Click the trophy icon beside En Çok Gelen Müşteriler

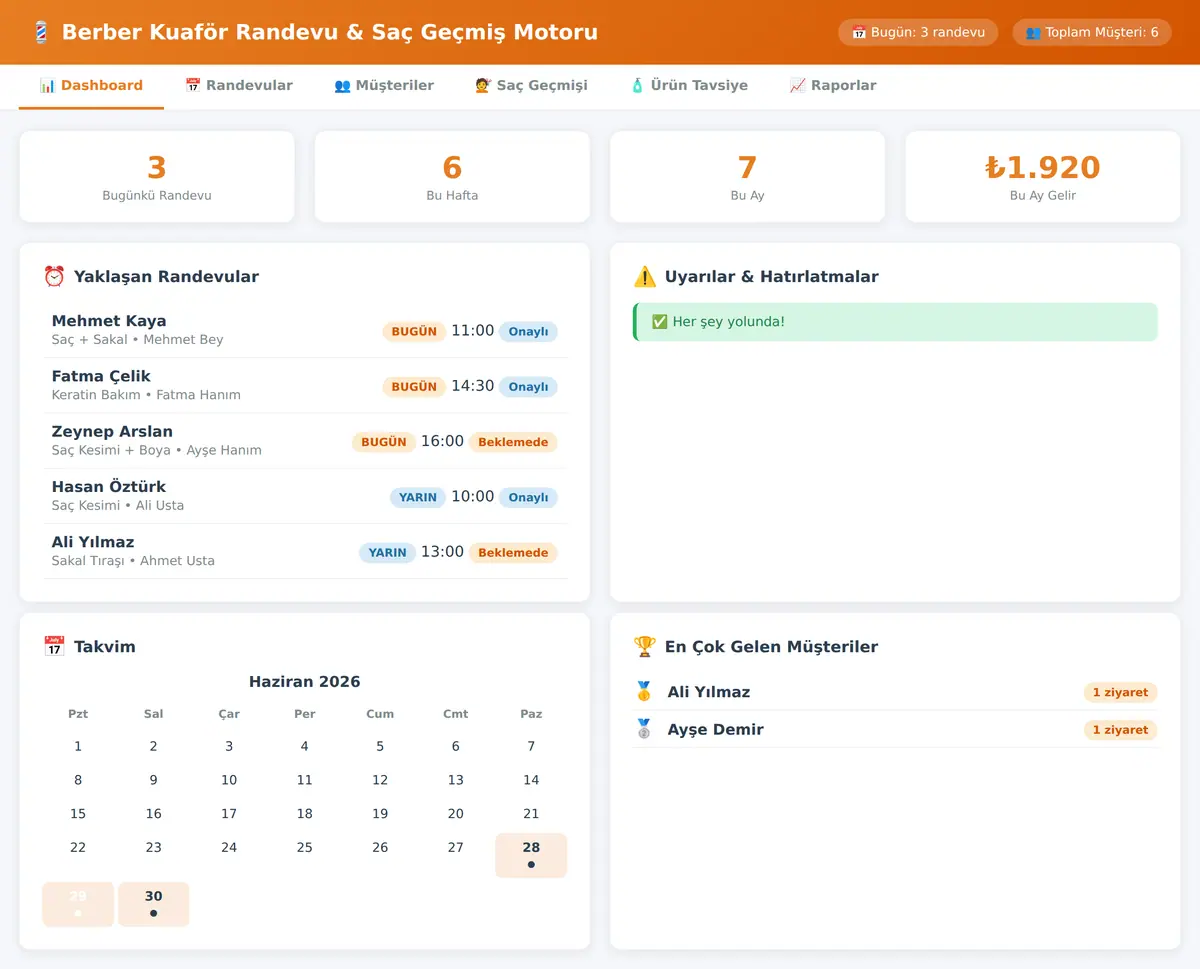tap(645, 647)
